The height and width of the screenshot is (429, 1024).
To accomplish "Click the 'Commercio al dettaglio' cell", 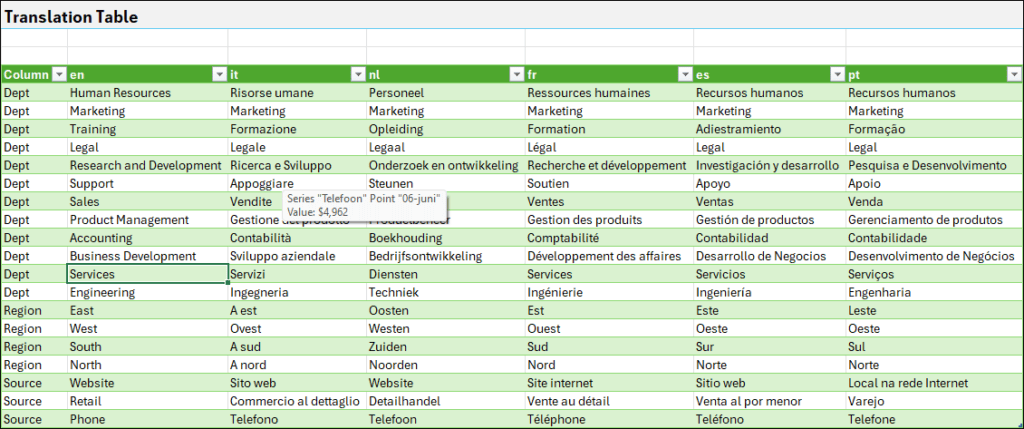I will point(294,401).
